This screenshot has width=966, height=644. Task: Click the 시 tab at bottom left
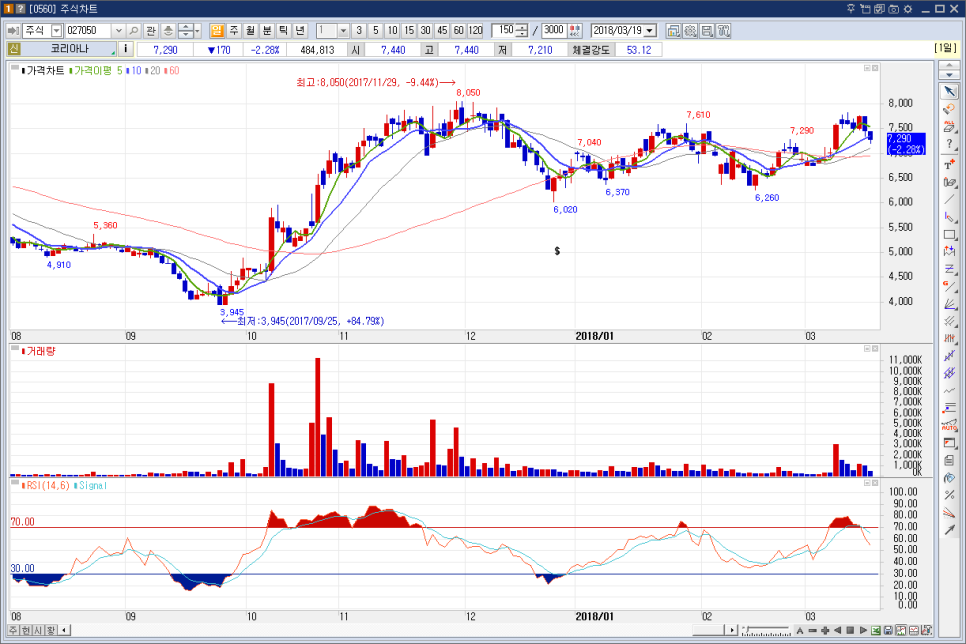[x=38, y=630]
